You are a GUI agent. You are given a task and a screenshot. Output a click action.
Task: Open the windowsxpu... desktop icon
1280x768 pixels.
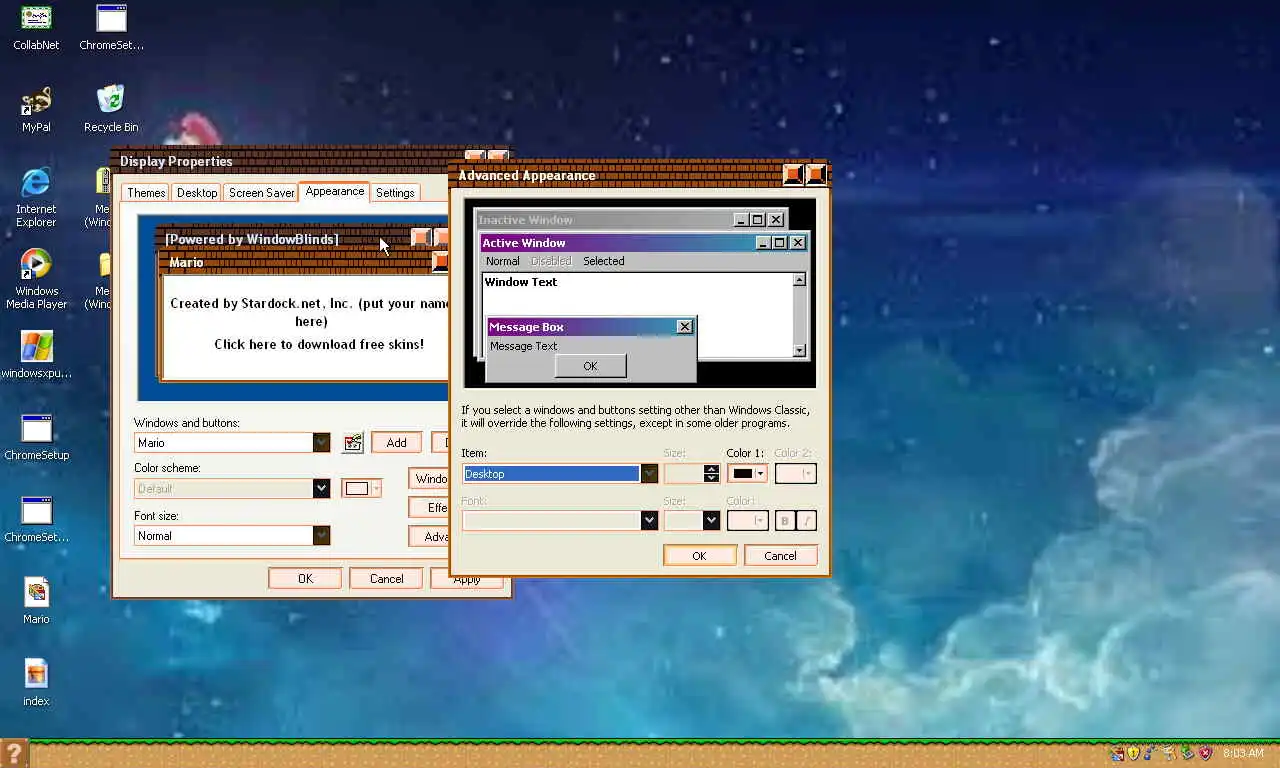36,355
